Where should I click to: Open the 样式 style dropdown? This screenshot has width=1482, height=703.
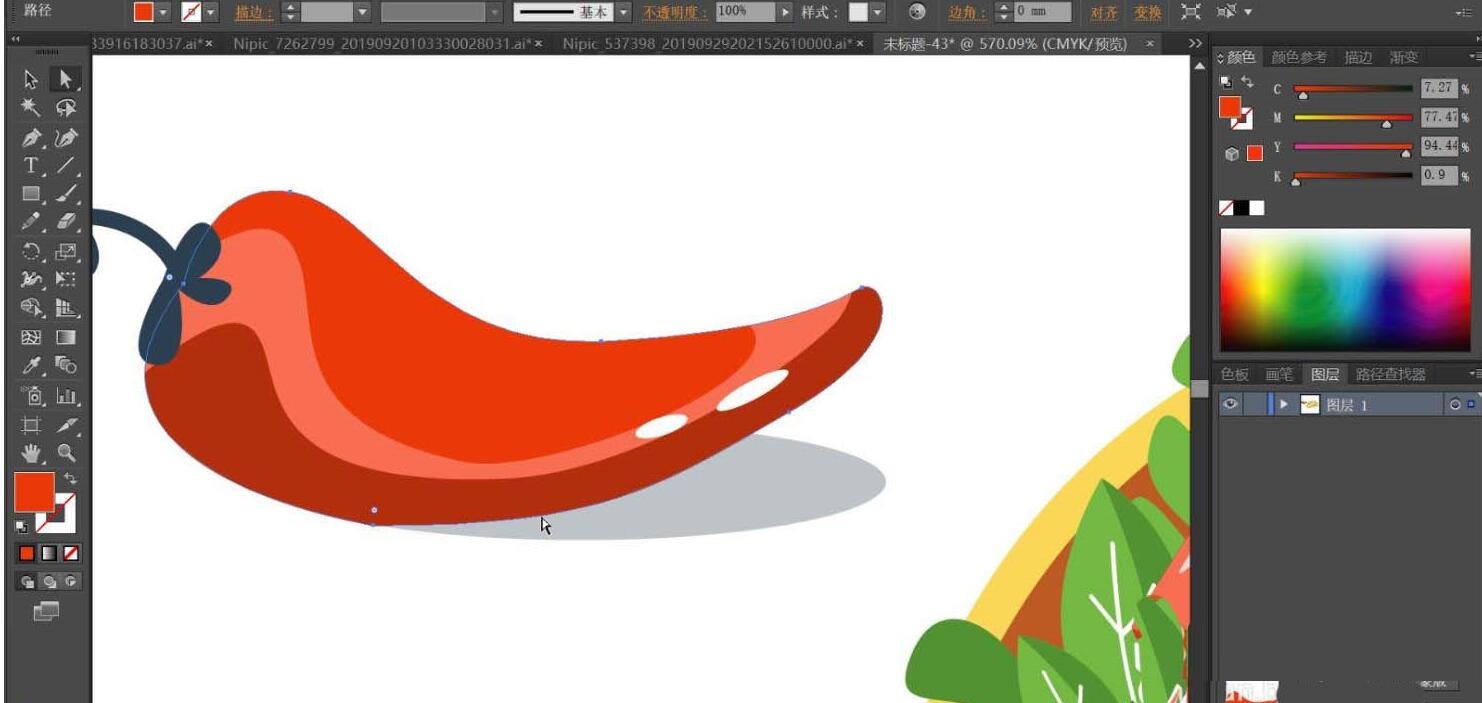click(x=878, y=12)
